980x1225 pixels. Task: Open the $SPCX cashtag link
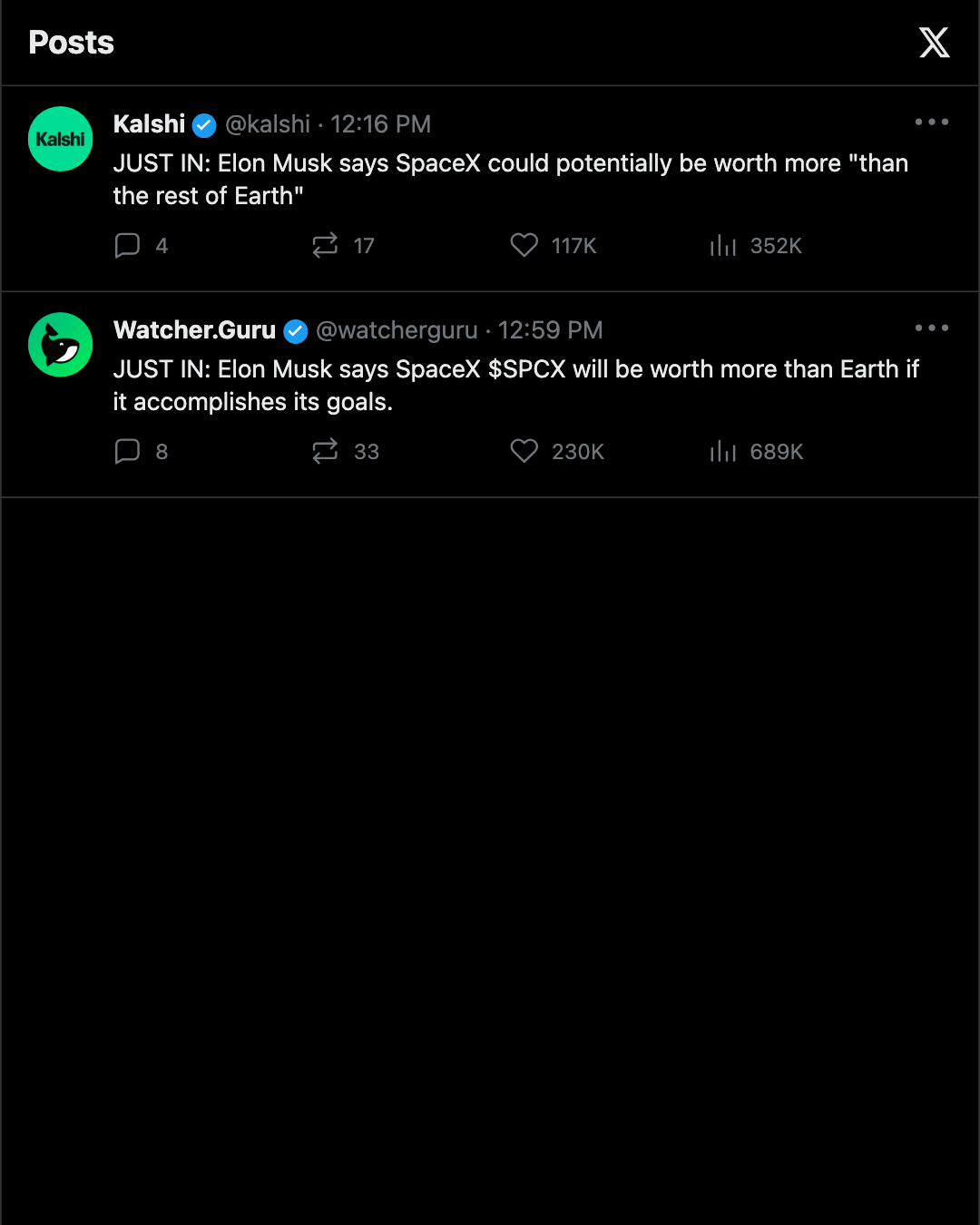coord(527,369)
